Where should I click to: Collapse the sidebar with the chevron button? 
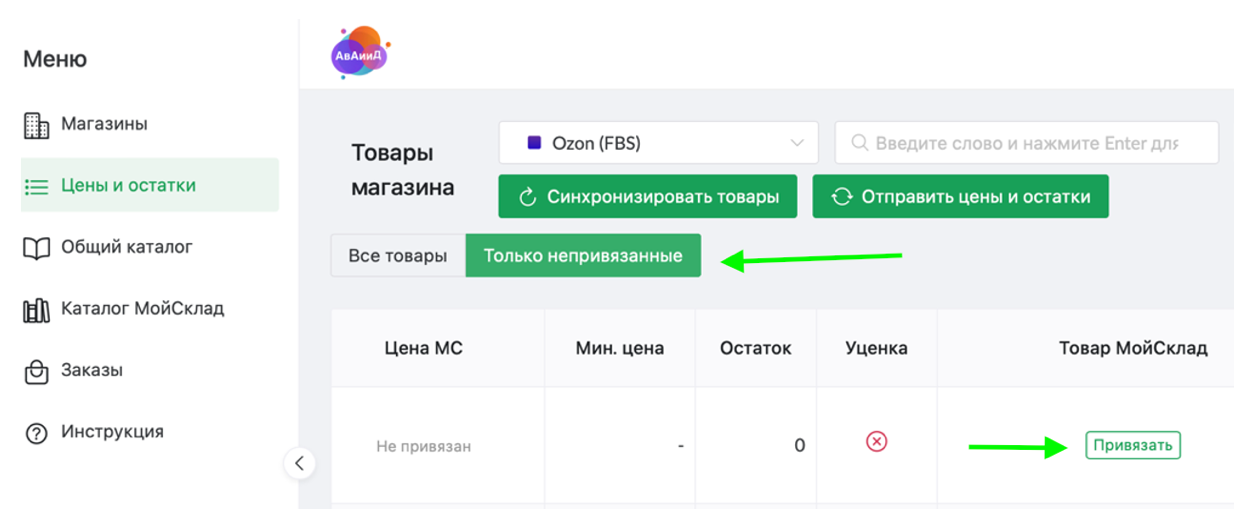[x=298, y=463]
